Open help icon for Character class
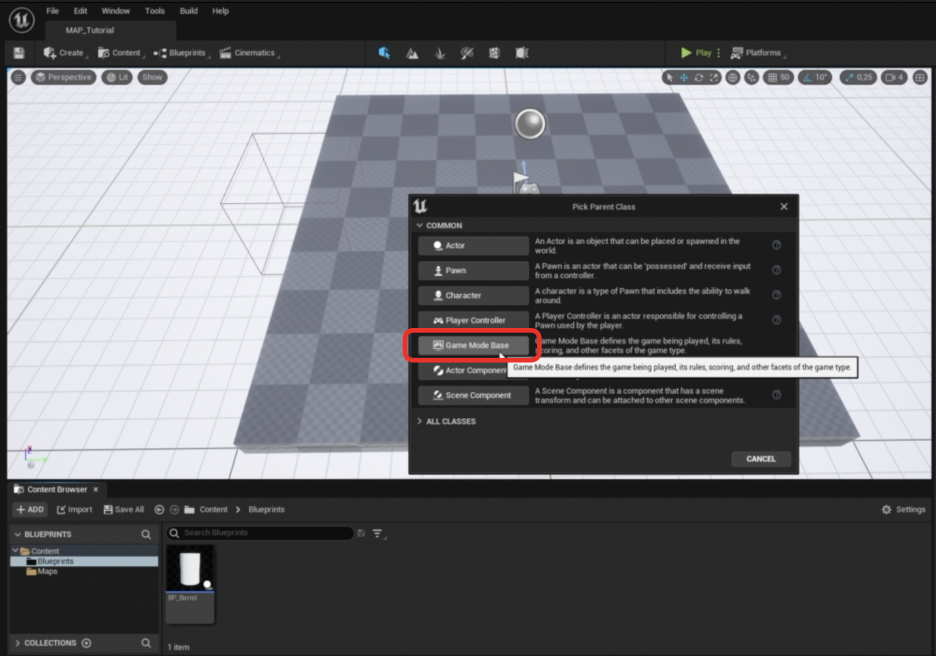This screenshot has height=656, width=936. (777, 295)
